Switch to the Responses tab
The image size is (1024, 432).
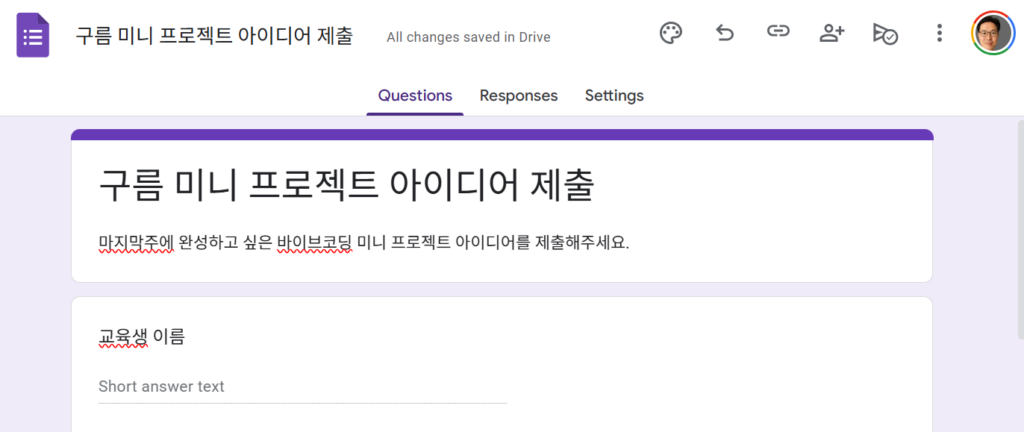(518, 96)
